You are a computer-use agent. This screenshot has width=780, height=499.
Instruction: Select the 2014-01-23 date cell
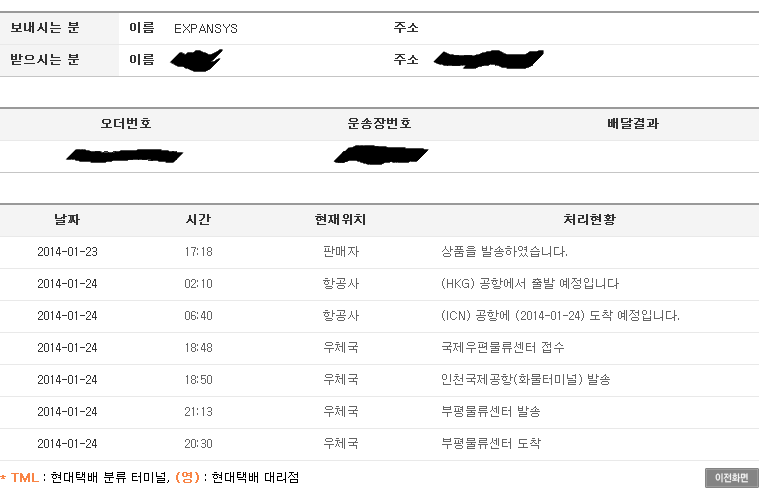[x=67, y=252]
